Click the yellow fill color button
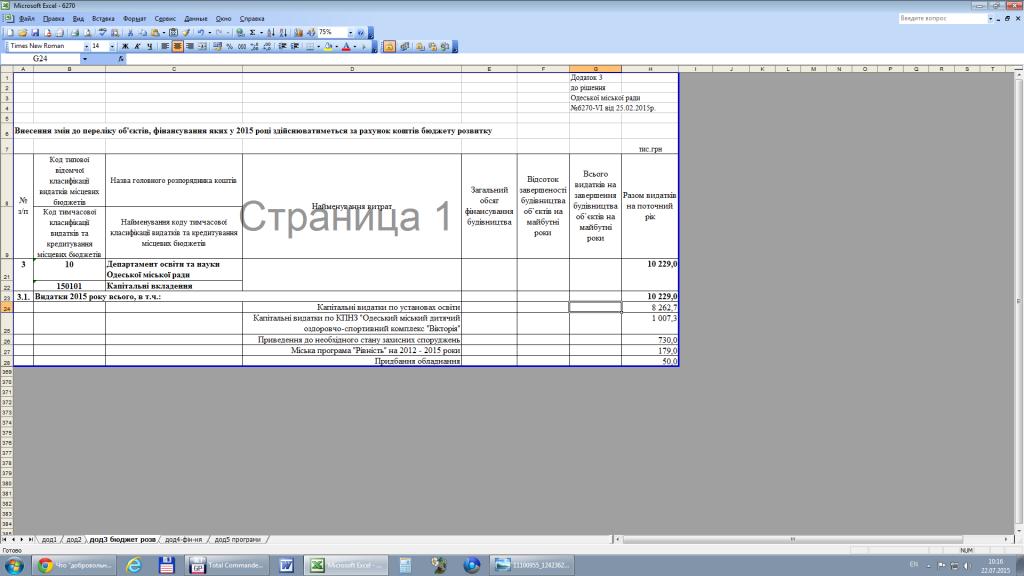 [x=328, y=46]
